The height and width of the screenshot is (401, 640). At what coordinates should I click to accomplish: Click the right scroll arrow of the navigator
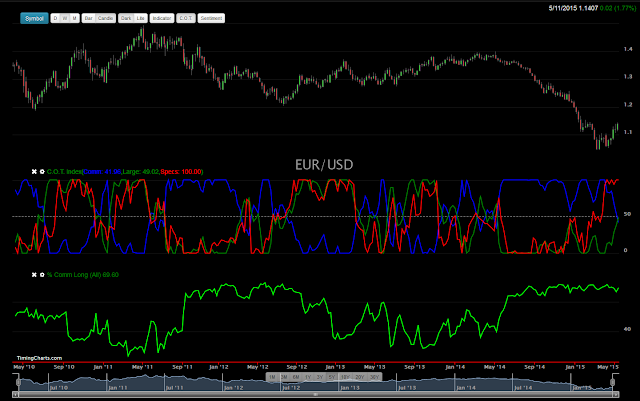tap(616, 394)
